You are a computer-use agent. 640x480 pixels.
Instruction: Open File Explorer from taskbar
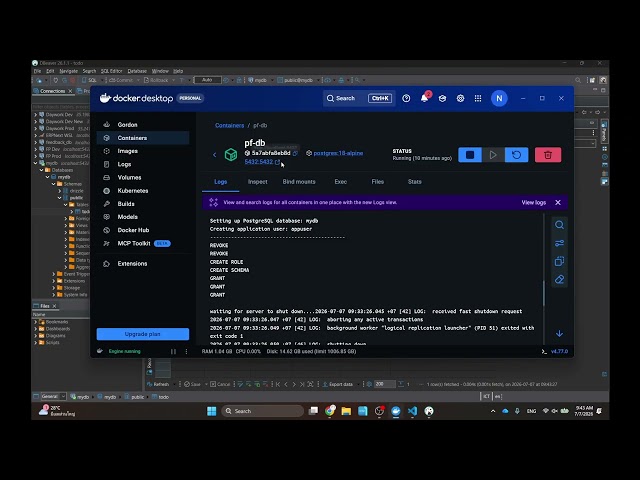(346, 411)
